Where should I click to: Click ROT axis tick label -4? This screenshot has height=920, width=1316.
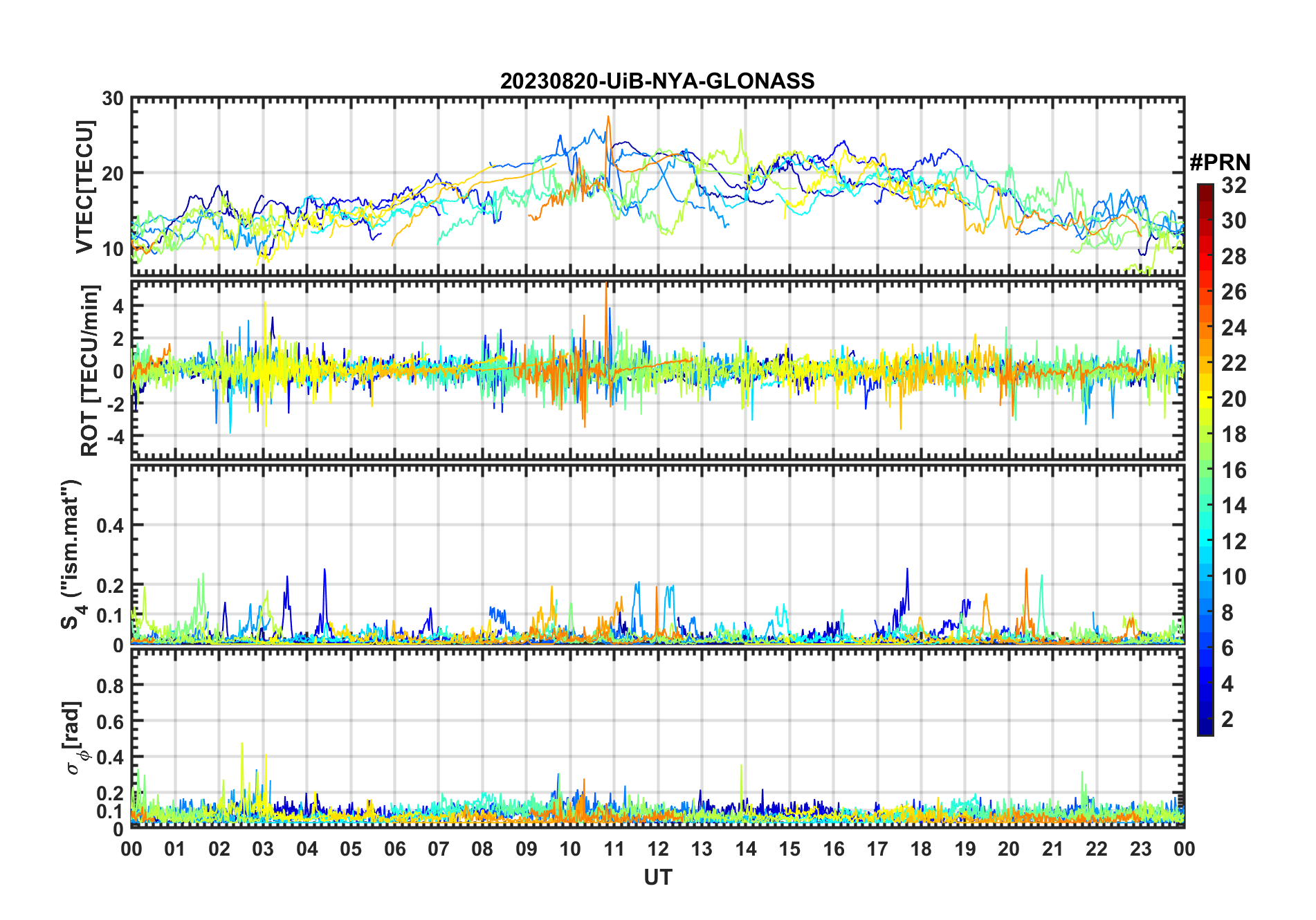(x=115, y=436)
